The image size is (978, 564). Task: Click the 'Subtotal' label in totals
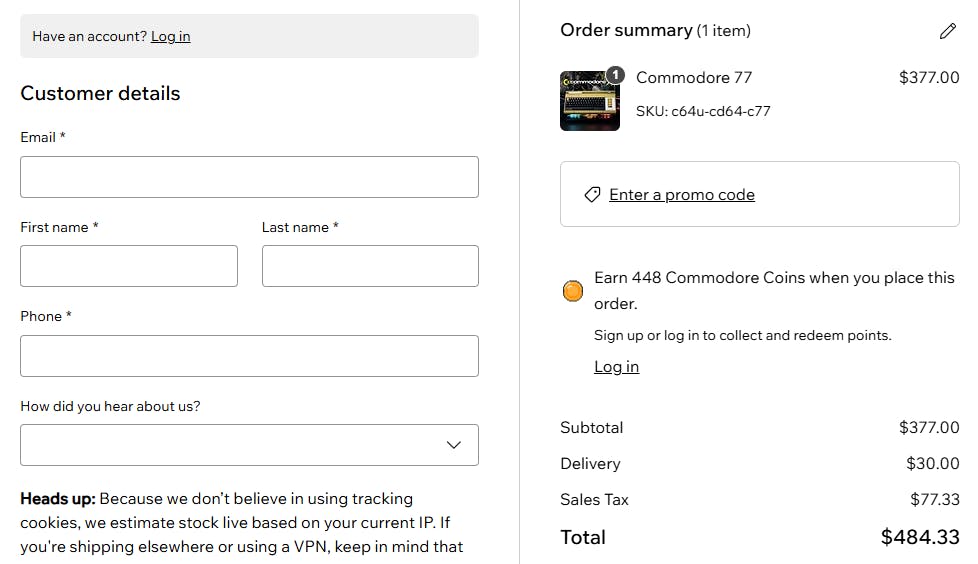coord(591,427)
